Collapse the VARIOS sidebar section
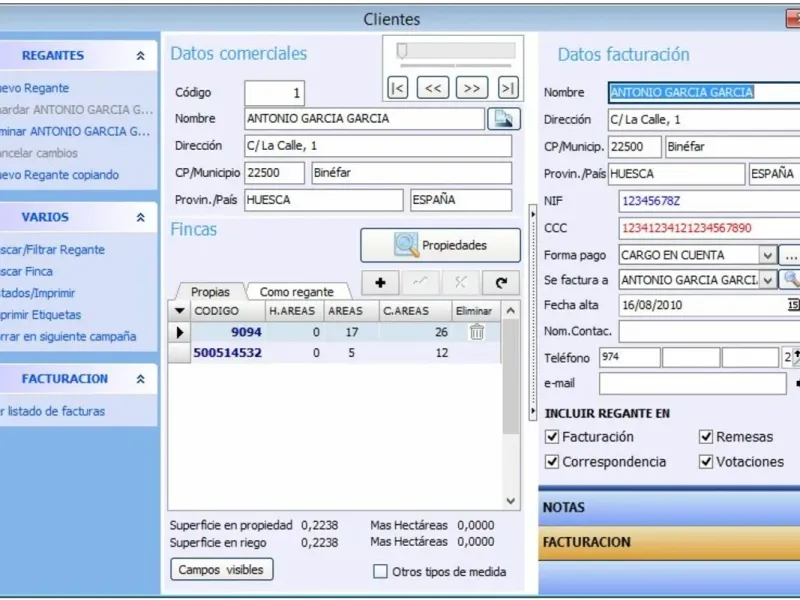Viewport: 800px width, 600px height. pyautogui.click(x=140, y=217)
